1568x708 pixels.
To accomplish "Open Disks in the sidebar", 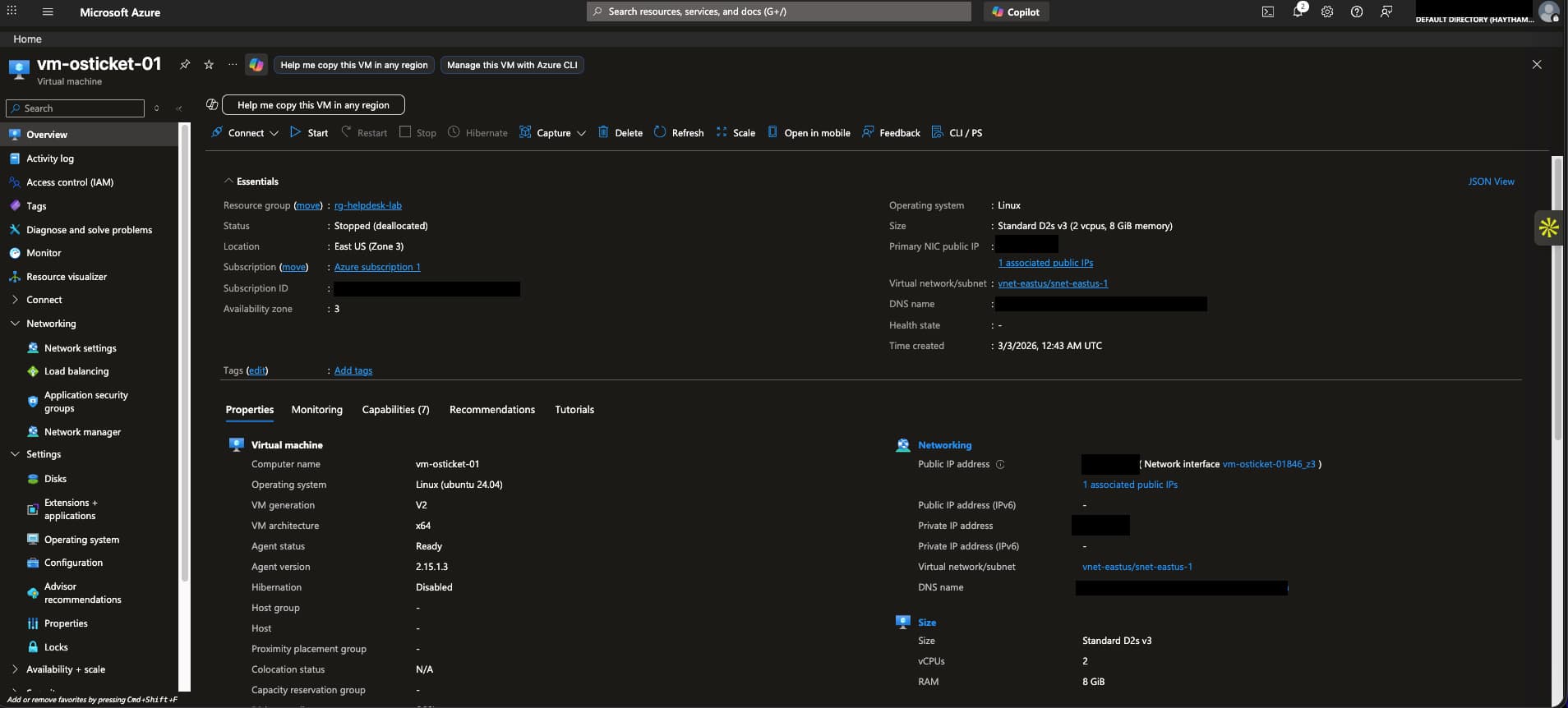I will pyautogui.click(x=55, y=479).
